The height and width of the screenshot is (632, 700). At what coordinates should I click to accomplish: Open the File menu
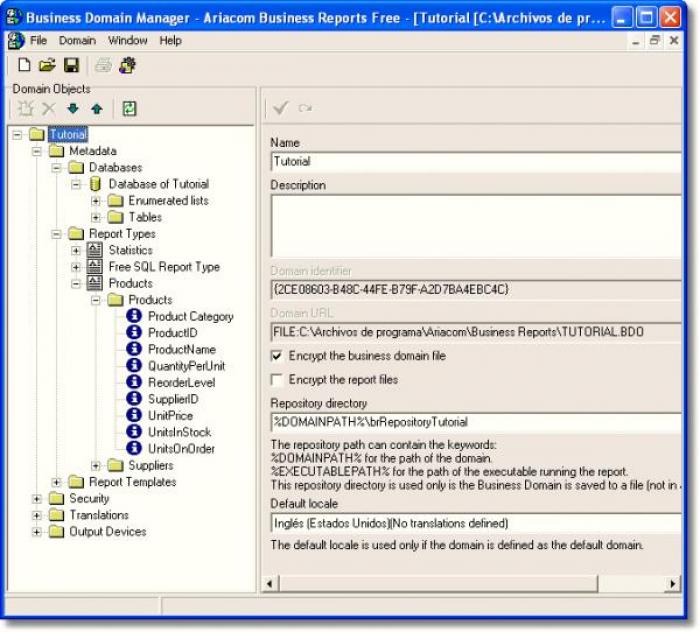click(38, 41)
